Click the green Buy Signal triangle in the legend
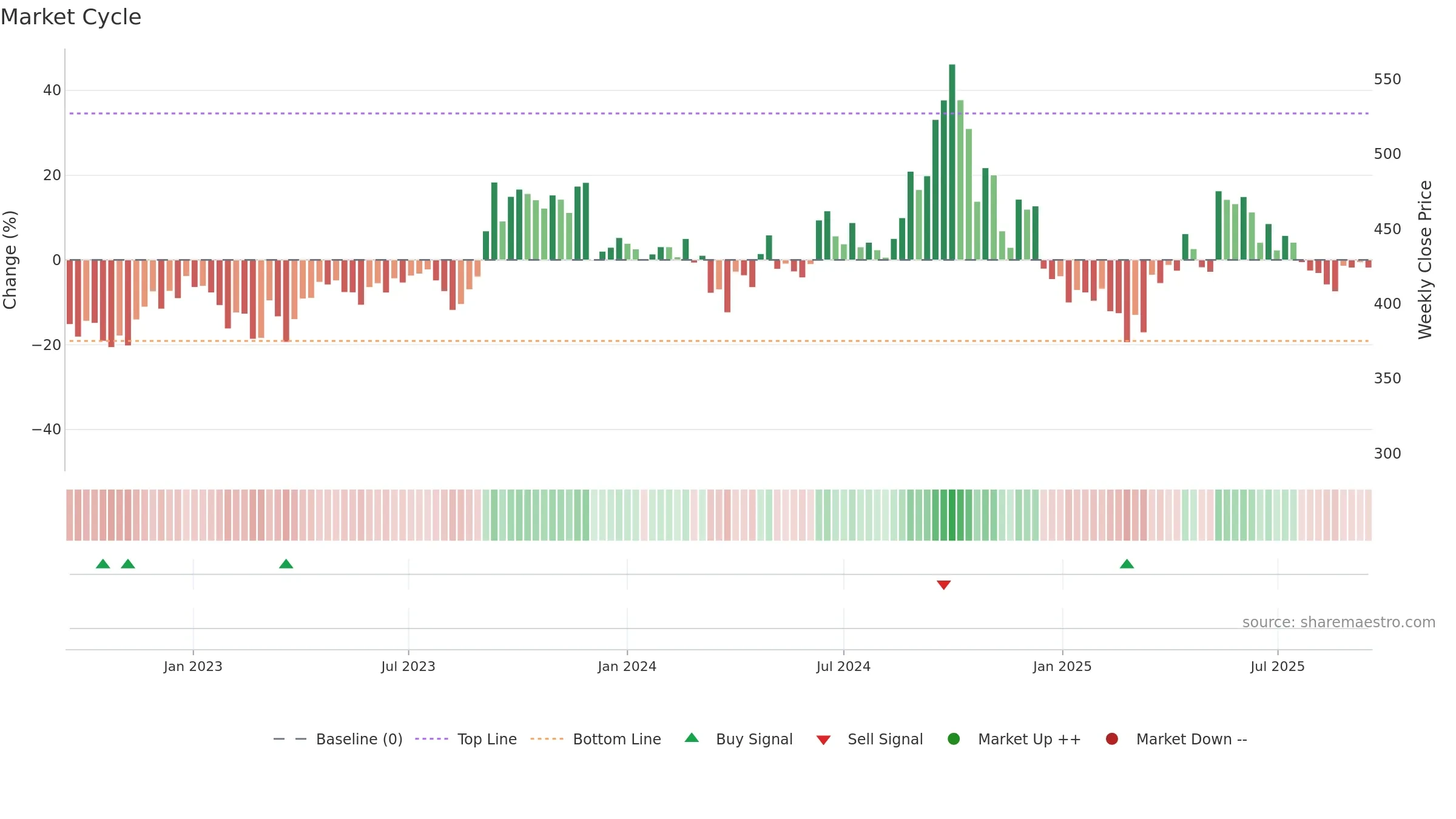1456x819 pixels. pos(692,738)
